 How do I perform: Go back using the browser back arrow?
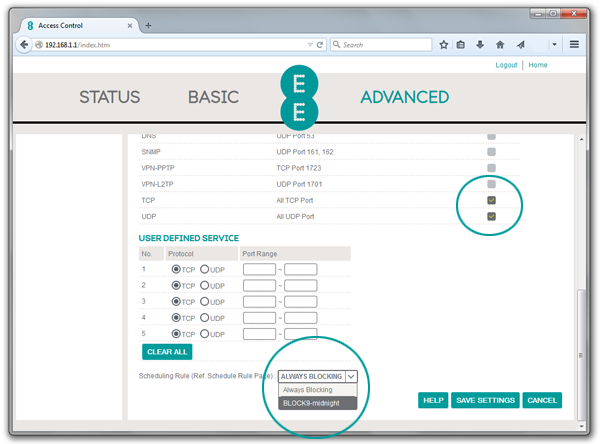[x=24, y=45]
